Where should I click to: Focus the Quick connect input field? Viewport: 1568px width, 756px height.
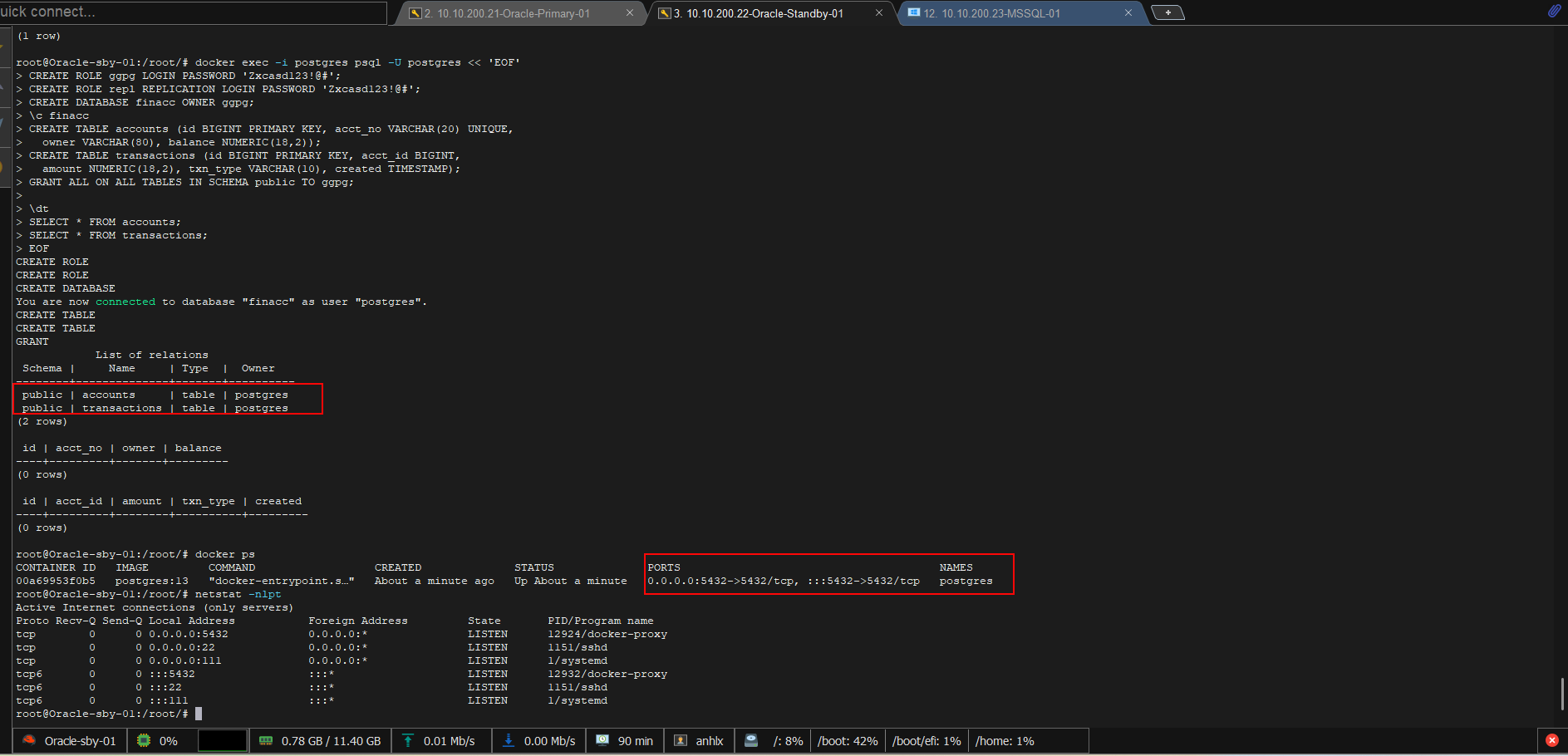point(193,12)
